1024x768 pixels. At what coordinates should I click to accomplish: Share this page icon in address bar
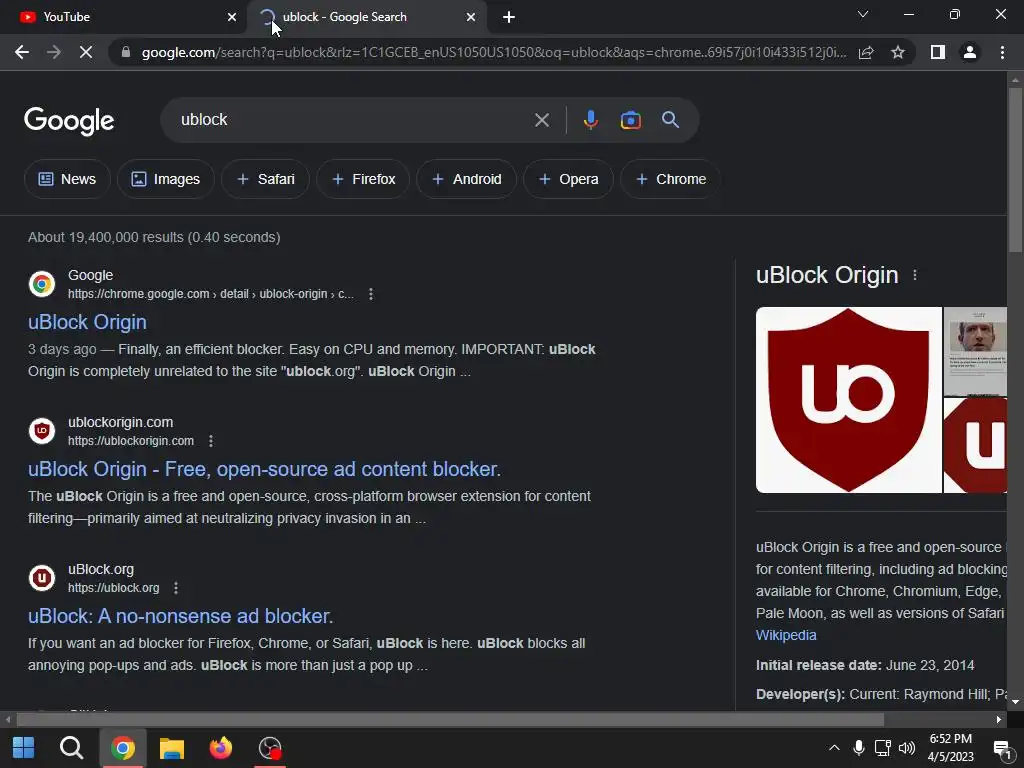coord(866,52)
